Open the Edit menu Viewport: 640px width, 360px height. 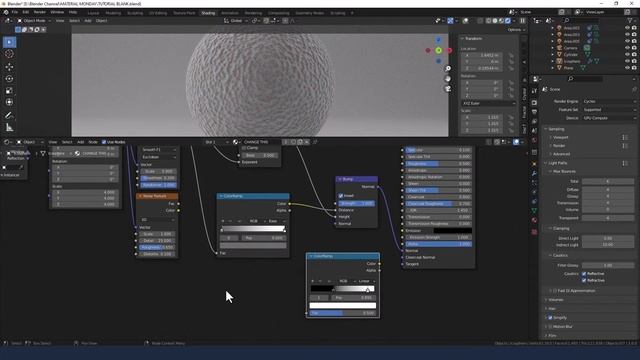pyautogui.click(x=26, y=12)
